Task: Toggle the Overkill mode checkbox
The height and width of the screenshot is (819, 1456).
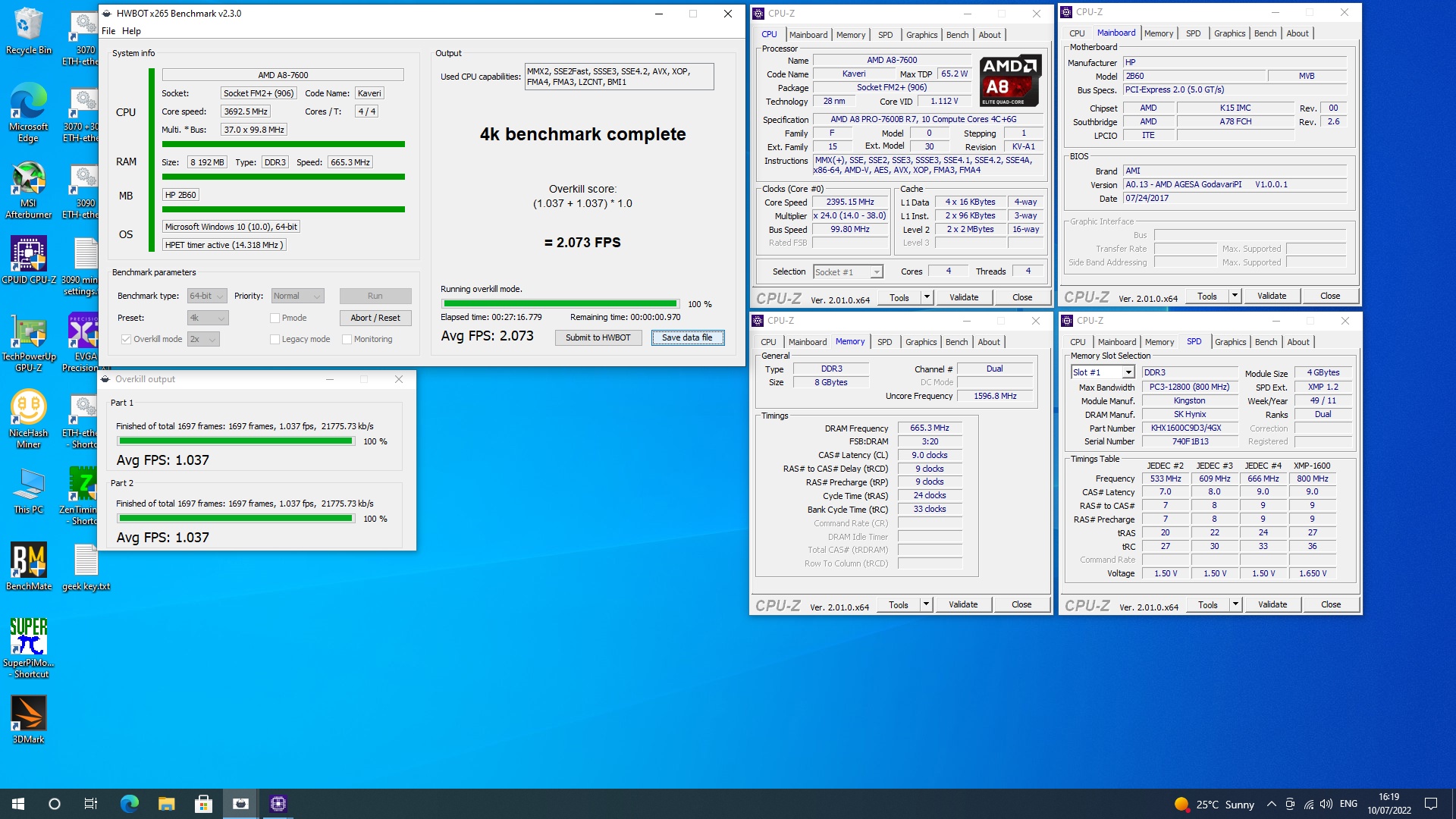Action: click(127, 339)
